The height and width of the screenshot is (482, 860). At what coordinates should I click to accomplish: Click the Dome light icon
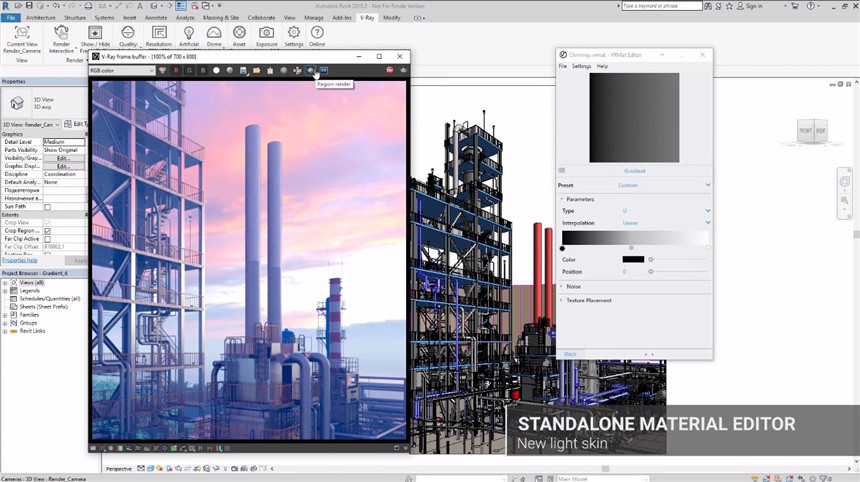point(214,34)
